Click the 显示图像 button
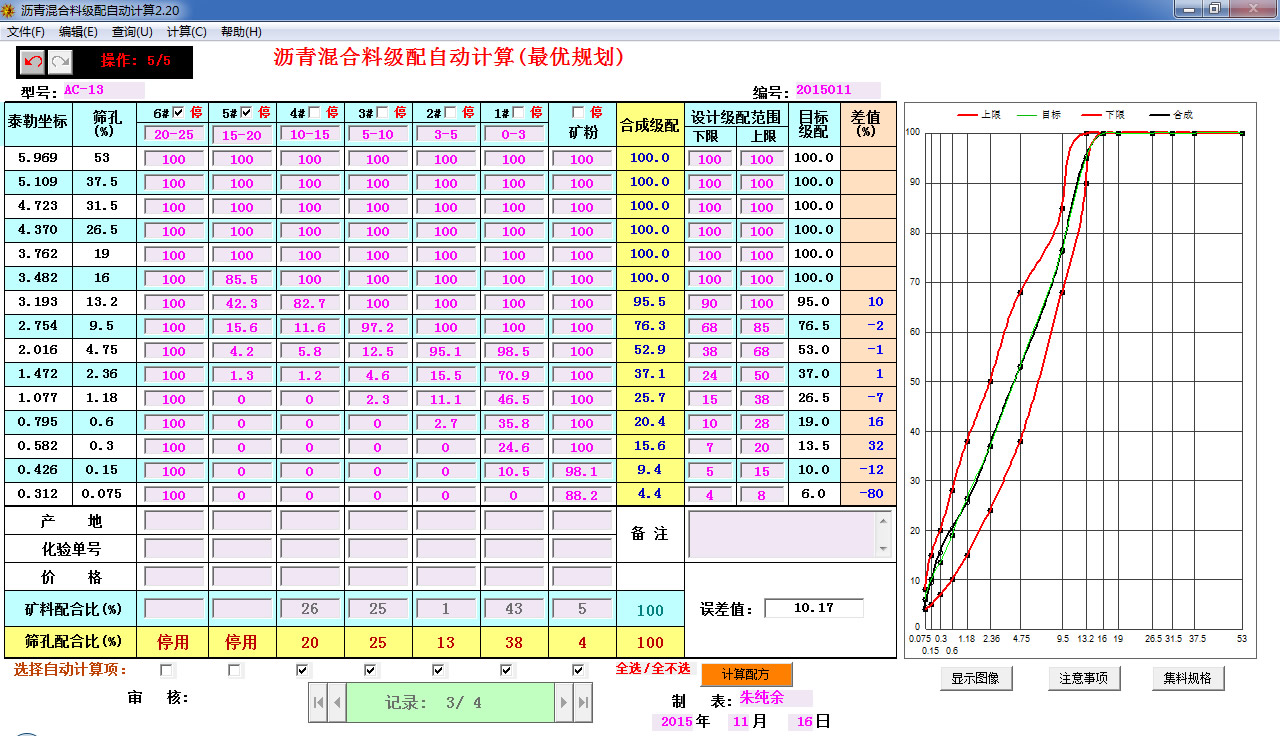The height and width of the screenshot is (736, 1280). tap(975, 678)
